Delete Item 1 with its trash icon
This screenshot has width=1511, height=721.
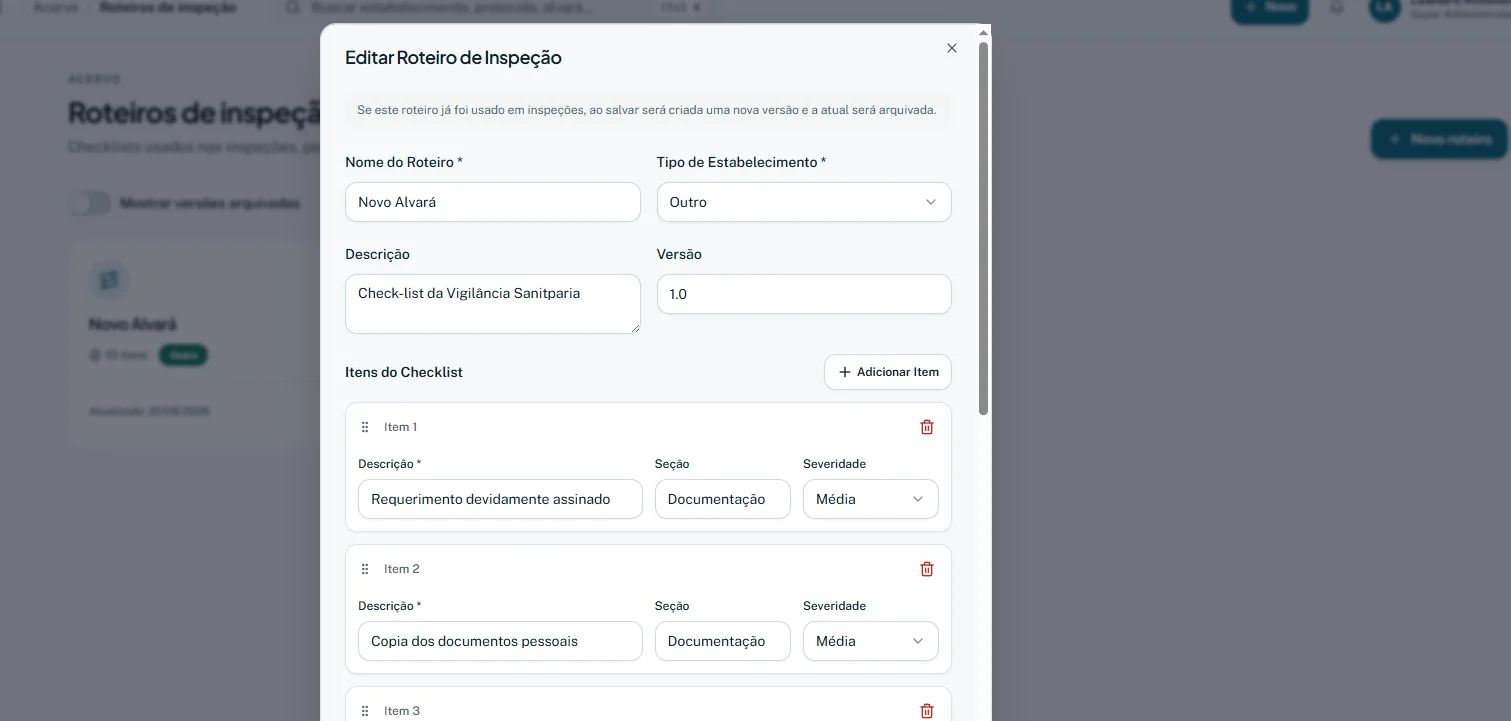click(927, 427)
